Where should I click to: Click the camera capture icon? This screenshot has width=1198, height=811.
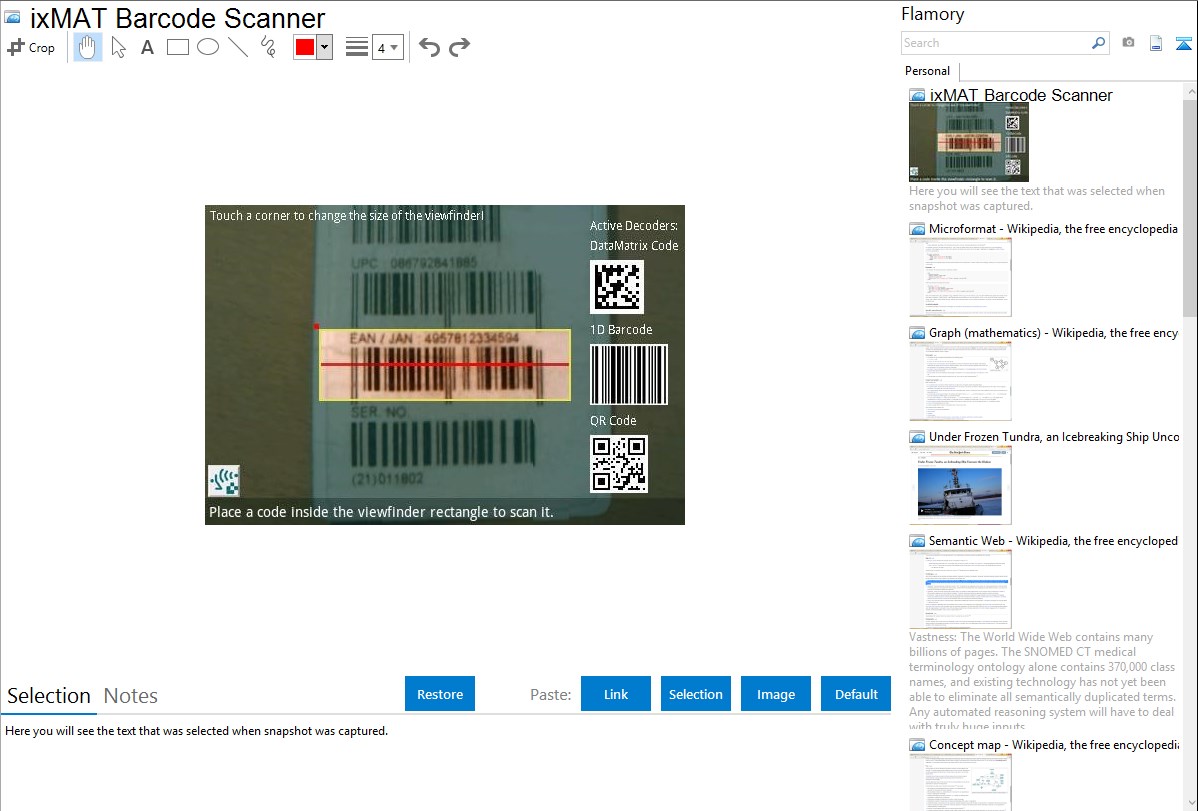point(1128,43)
